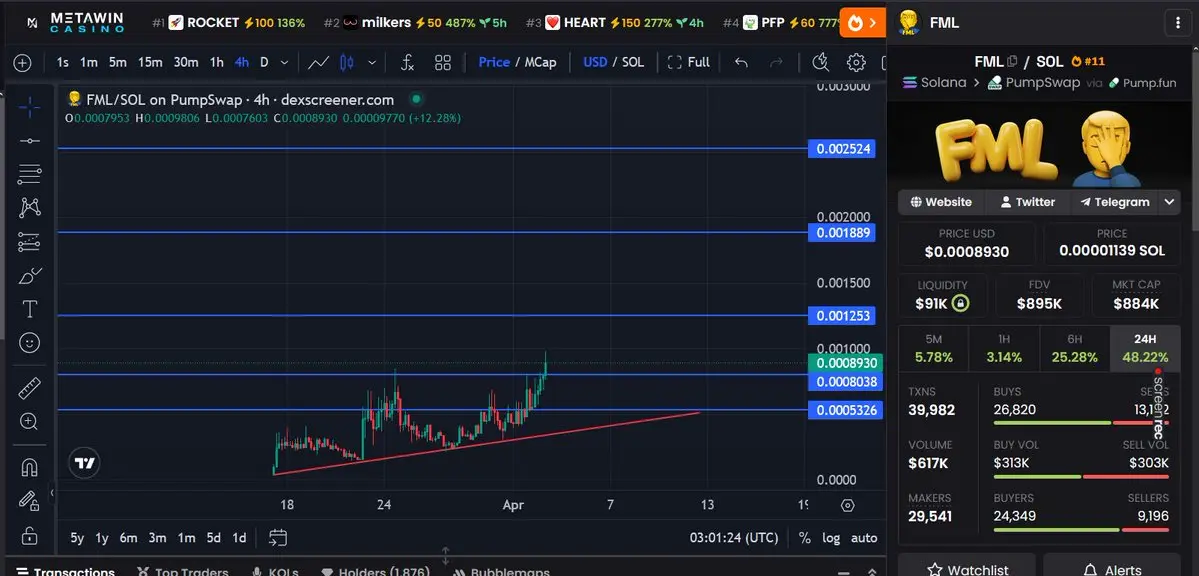Screen dimensions: 1199x576
Task: Open trending #3 HEART token
Action: click(x=615, y=23)
